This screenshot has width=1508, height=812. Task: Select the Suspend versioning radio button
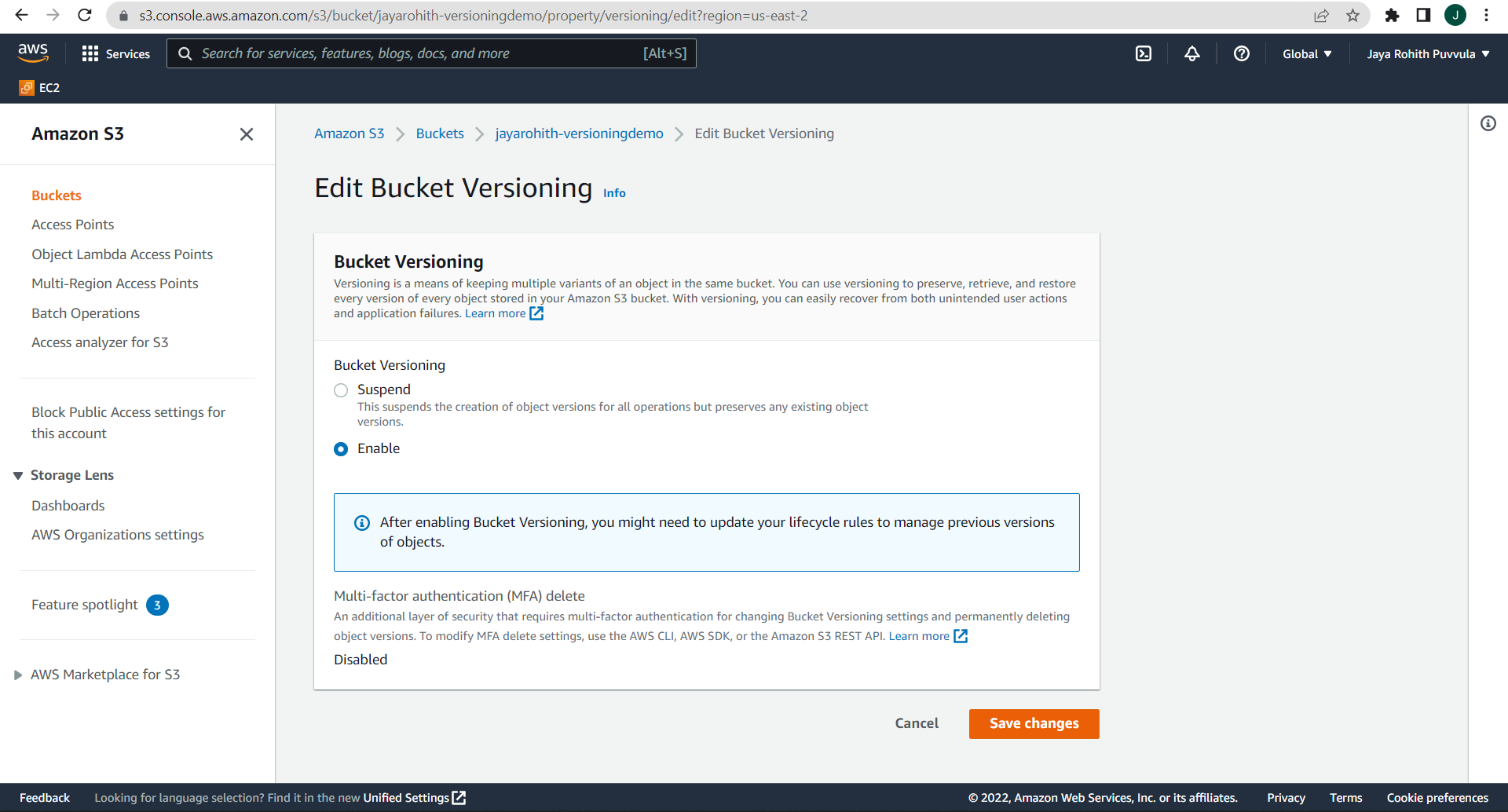coord(341,390)
